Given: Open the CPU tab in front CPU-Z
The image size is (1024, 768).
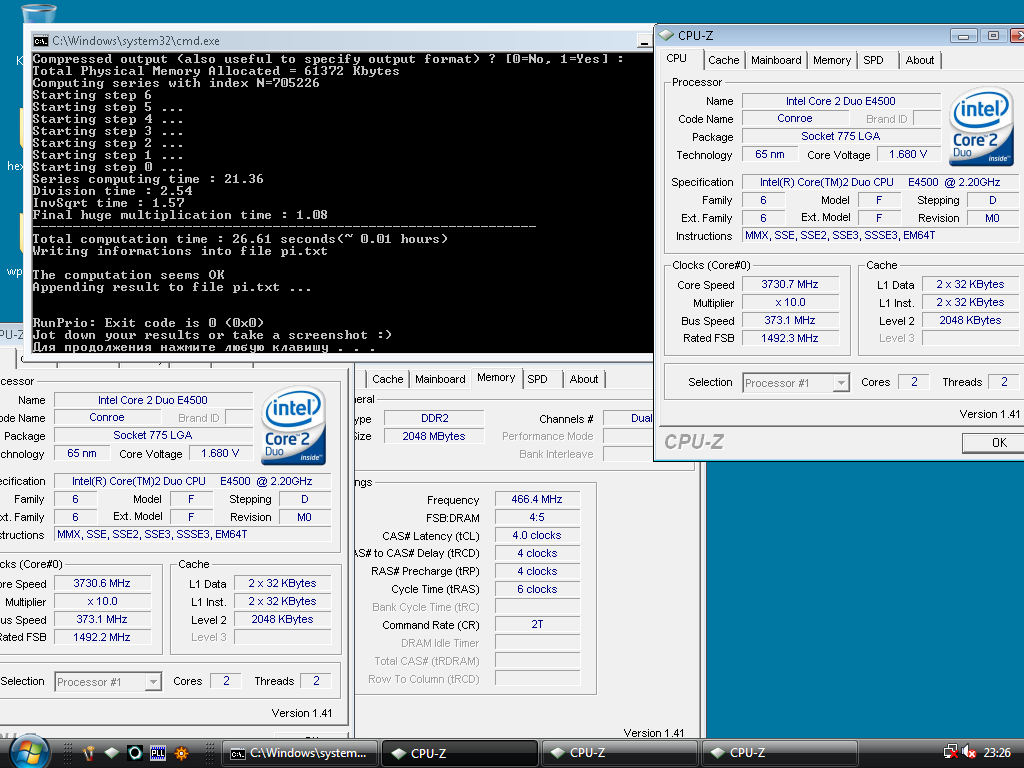Looking at the screenshot, I should pos(677,59).
